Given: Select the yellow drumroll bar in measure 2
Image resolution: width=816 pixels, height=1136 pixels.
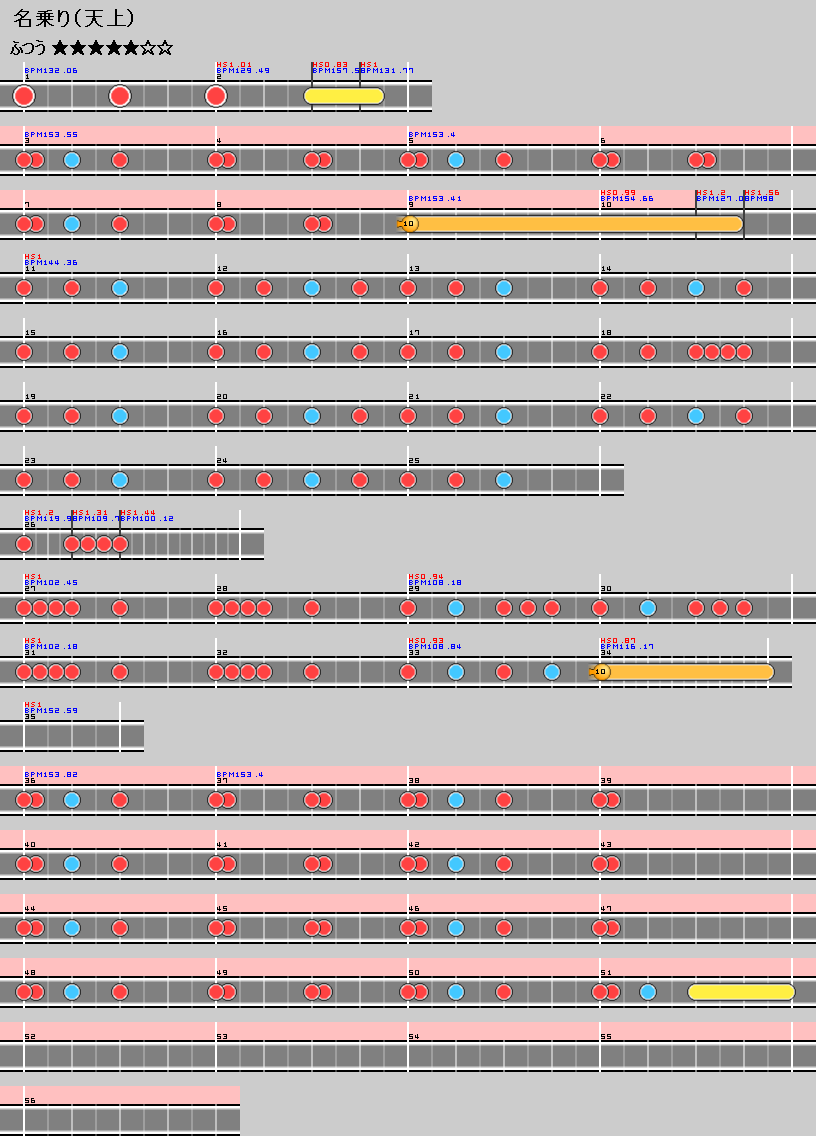Looking at the screenshot, I should (x=344, y=96).
